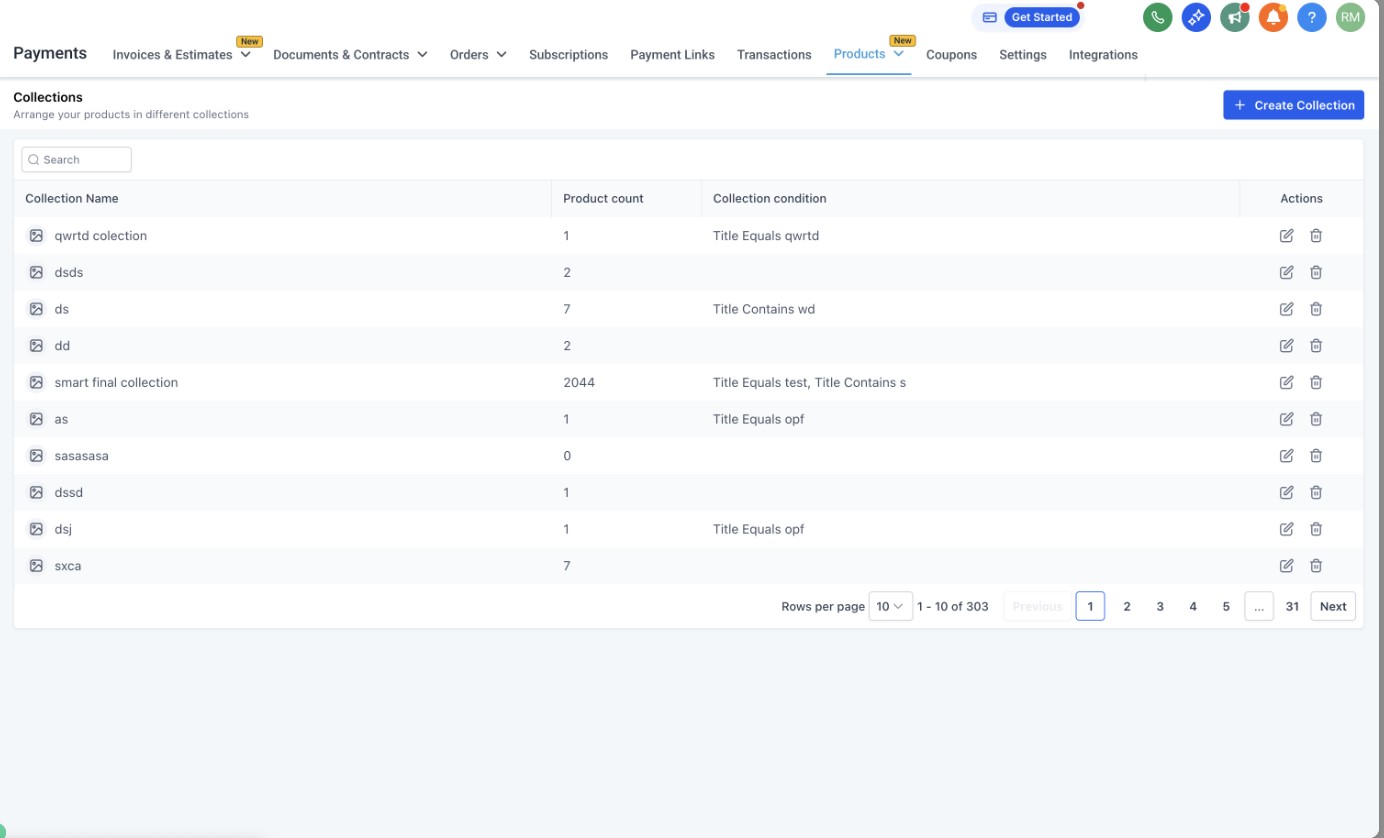Open the RM user avatar menu

[x=1350, y=17]
